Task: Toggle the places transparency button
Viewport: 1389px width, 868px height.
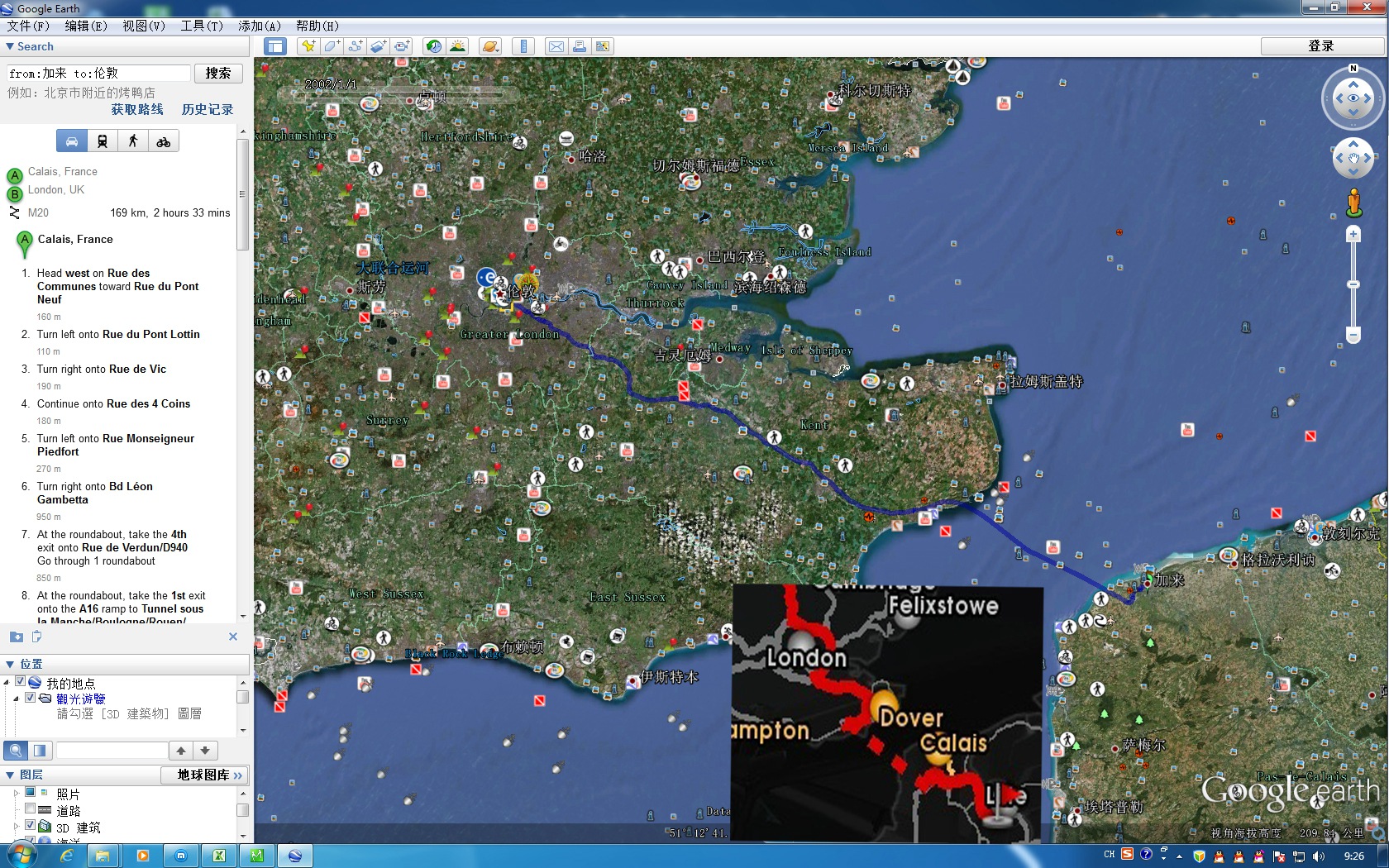Action: click(40, 751)
